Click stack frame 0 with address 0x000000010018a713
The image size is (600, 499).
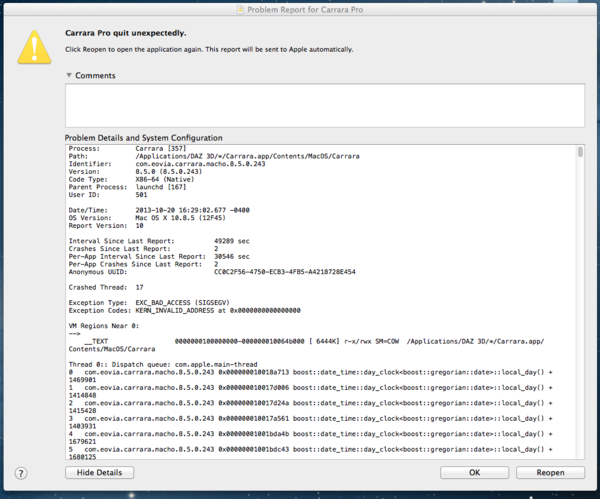(310, 372)
